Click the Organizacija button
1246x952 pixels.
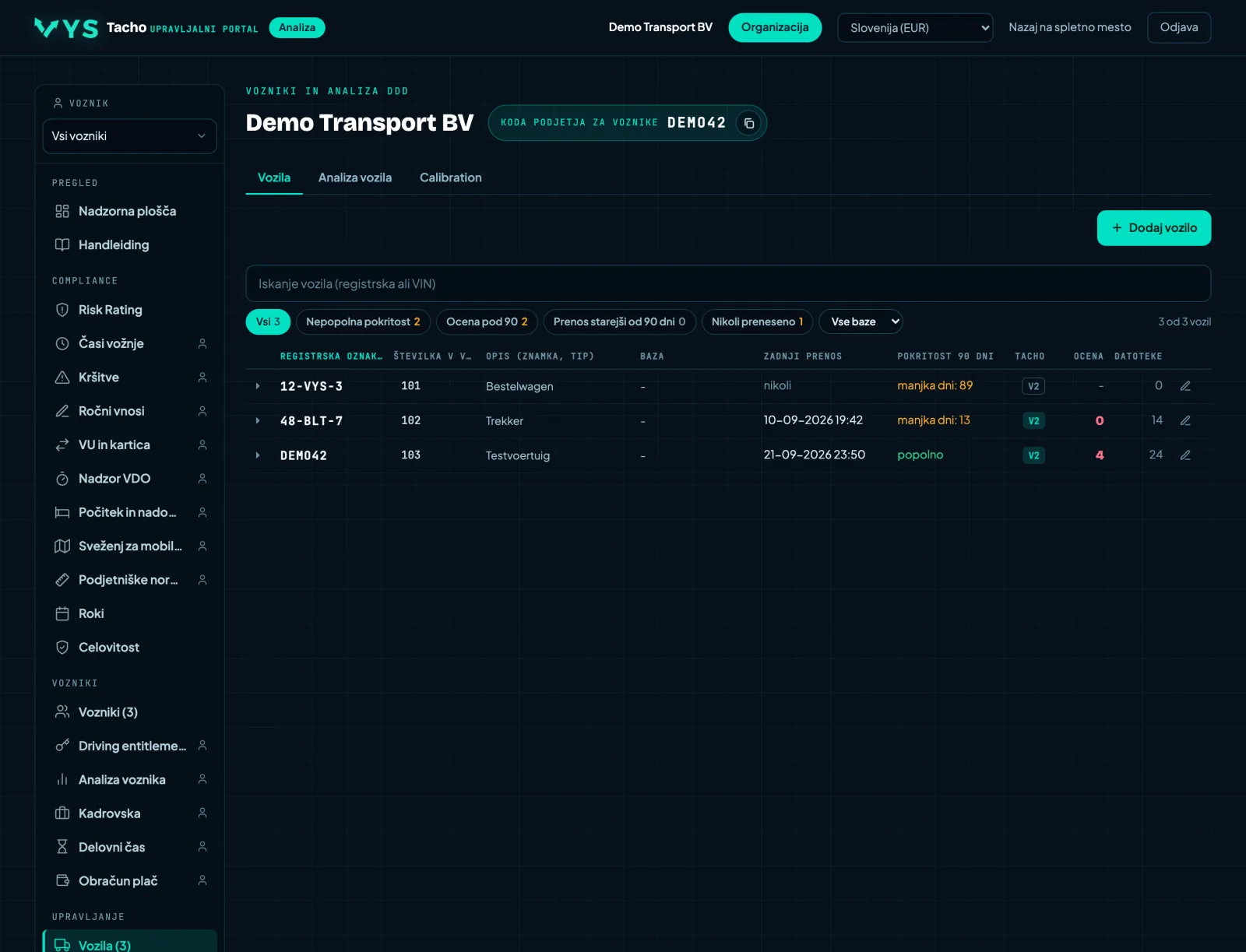click(x=775, y=27)
